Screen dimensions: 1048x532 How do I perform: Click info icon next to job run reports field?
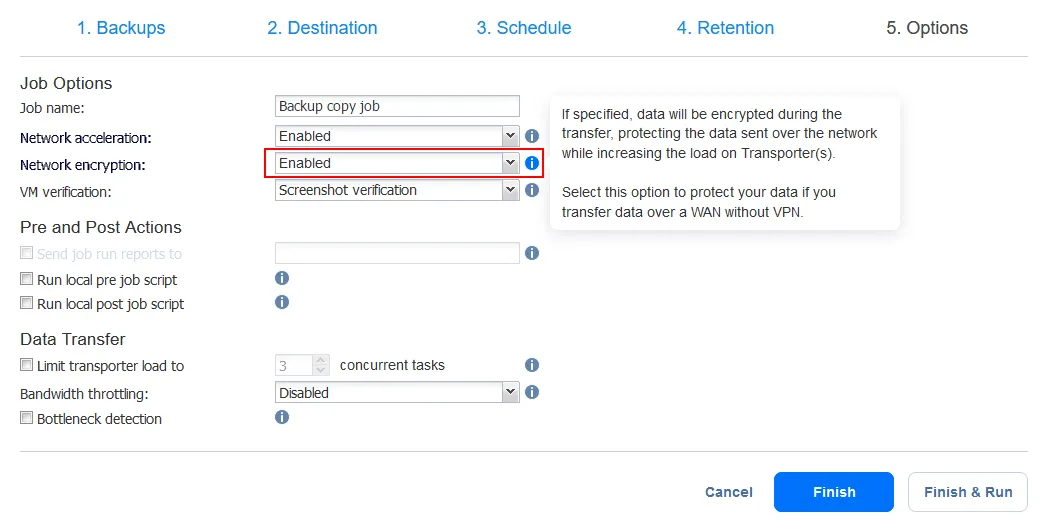pos(532,254)
